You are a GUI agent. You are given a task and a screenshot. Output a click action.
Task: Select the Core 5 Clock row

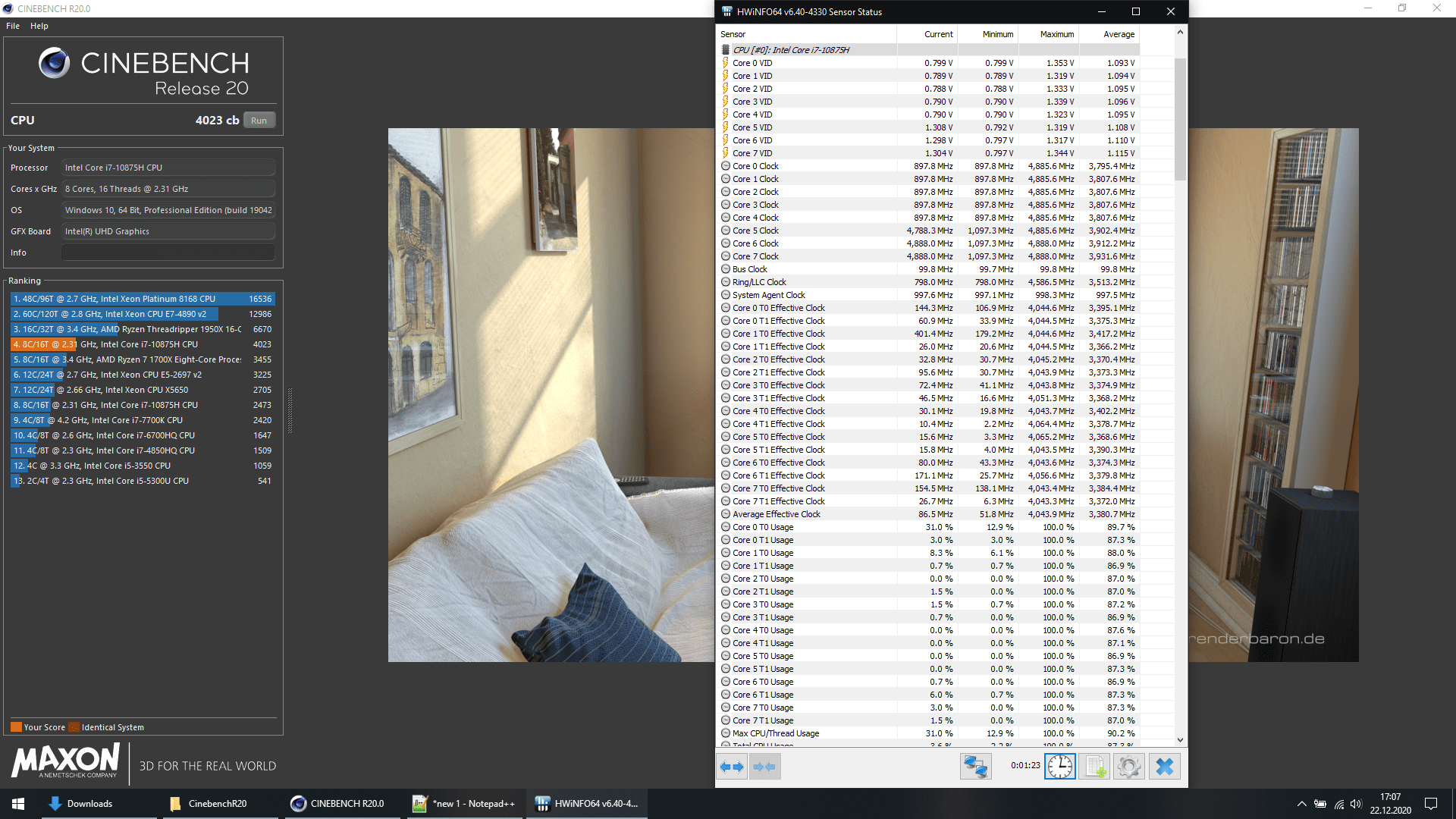tap(928, 231)
